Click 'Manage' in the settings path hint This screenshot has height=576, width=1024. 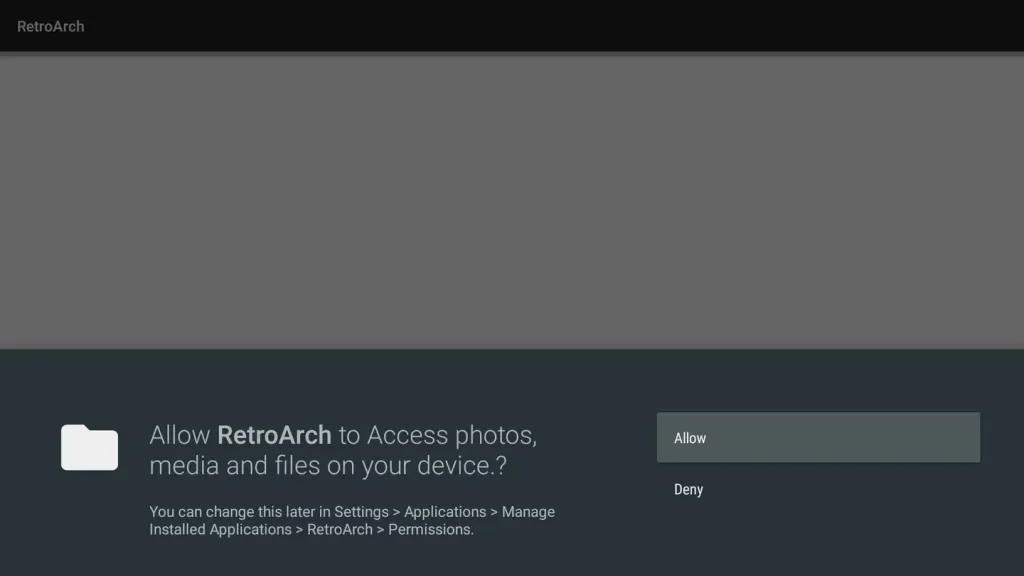[x=528, y=512]
